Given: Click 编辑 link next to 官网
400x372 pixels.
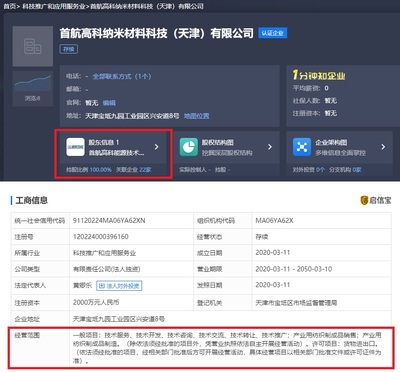Looking at the screenshot, I should 109,103.
